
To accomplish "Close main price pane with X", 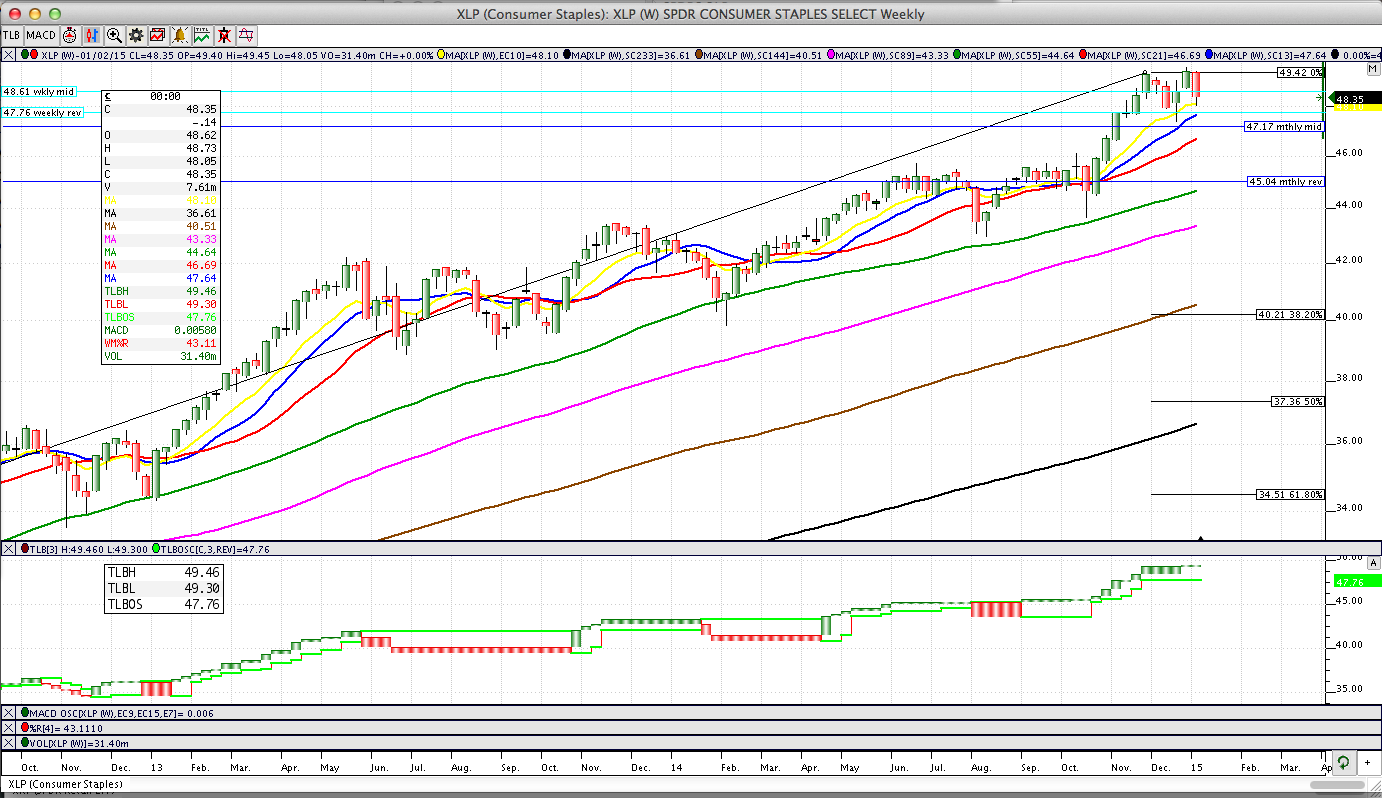I will click(8, 55).
